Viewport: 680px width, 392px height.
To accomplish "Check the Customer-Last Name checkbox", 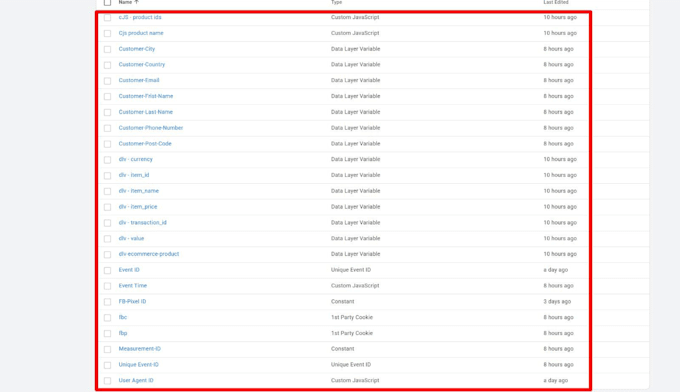I will pyautogui.click(x=107, y=112).
